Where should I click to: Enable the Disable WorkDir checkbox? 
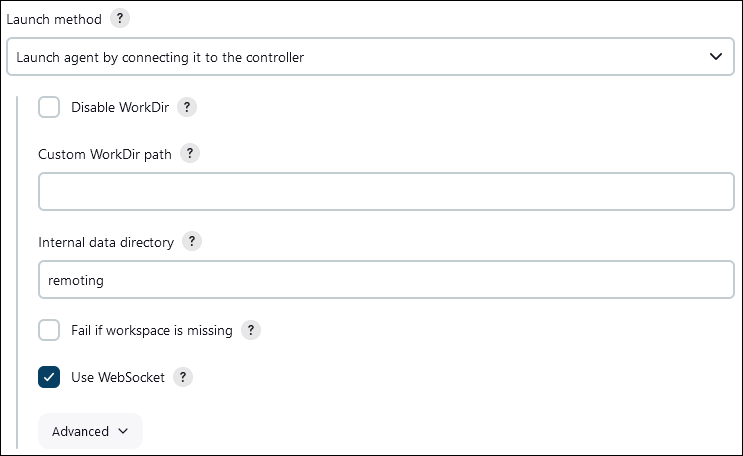[x=49, y=107]
